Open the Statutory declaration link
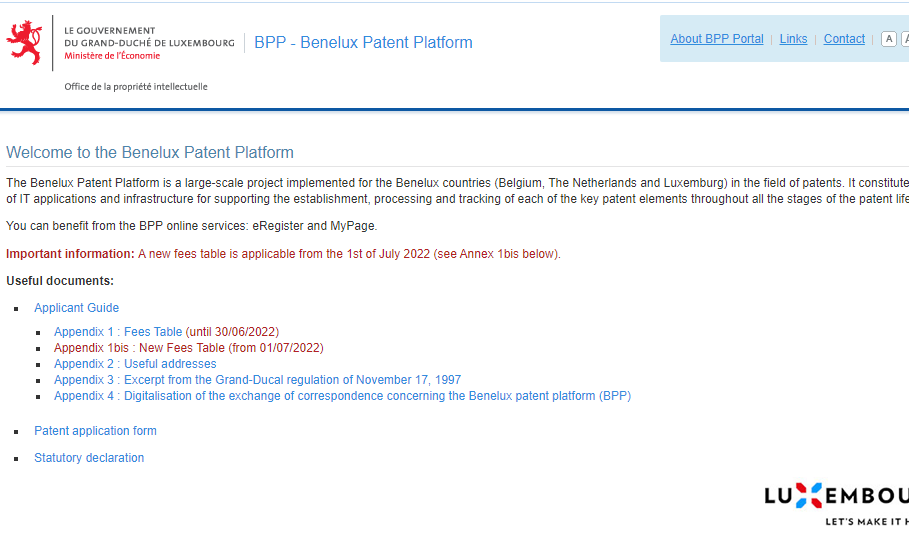This screenshot has height=549, width=909. point(89,458)
